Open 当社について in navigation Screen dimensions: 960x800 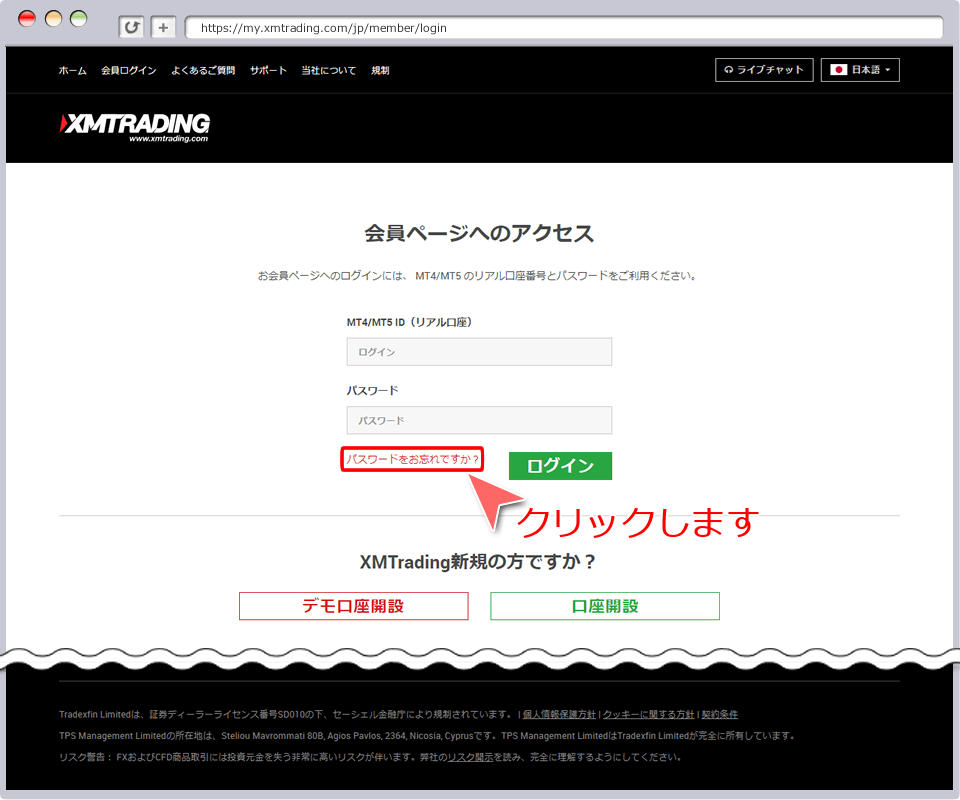point(328,71)
